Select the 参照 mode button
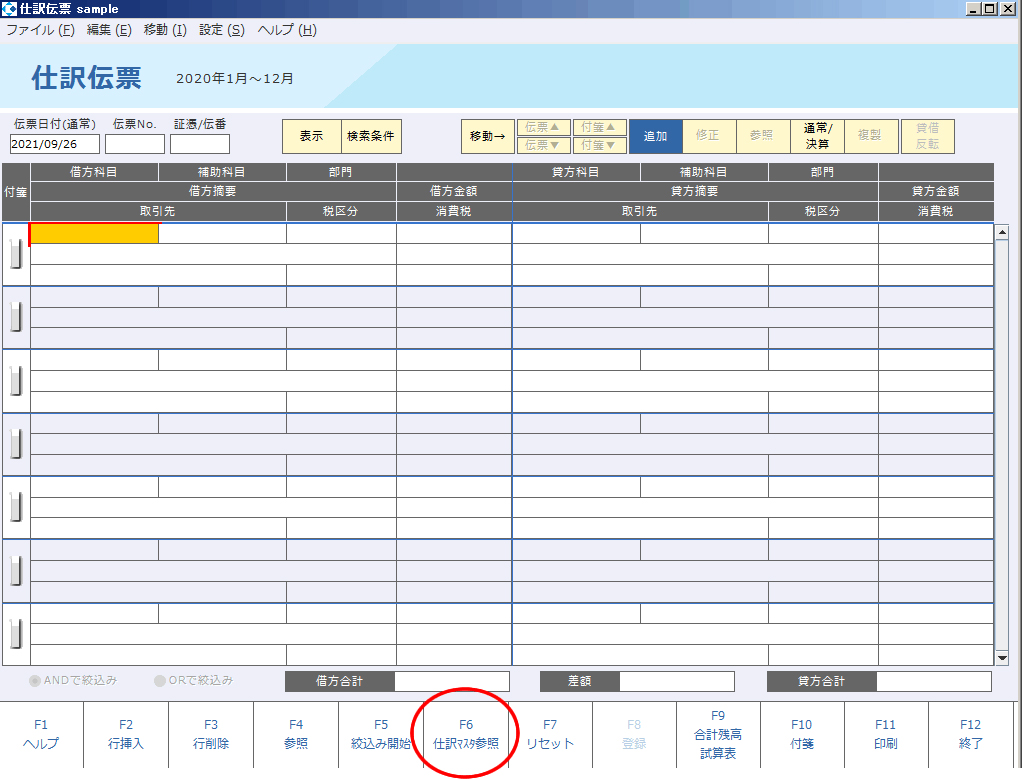 click(x=763, y=136)
